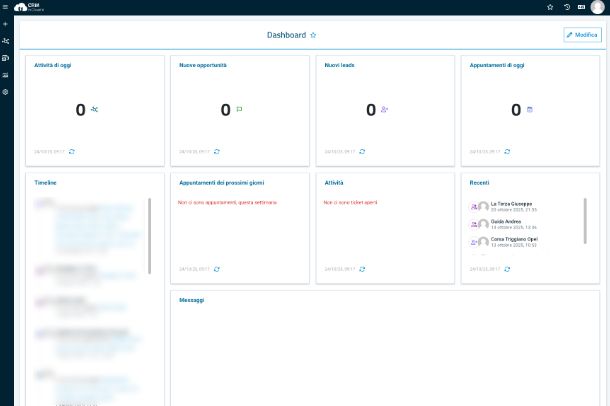Refresh the Nuove opportunità widget
The height and width of the screenshot is (406, 610).
[x=217, y=152]
